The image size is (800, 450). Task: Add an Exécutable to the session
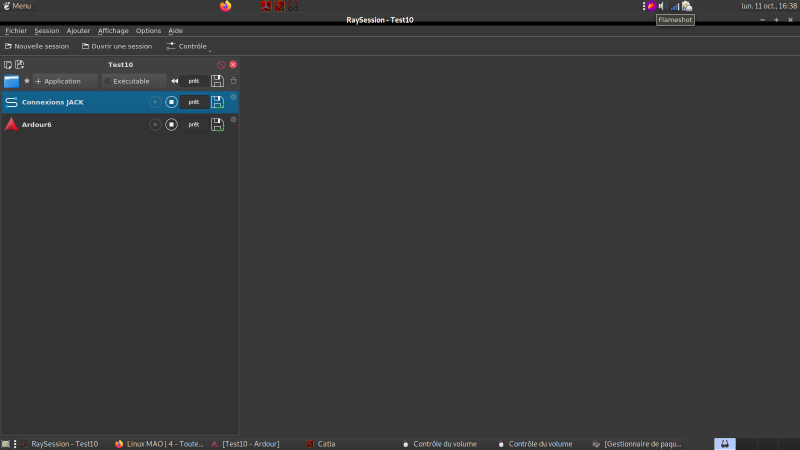click(x=134, y=81)
